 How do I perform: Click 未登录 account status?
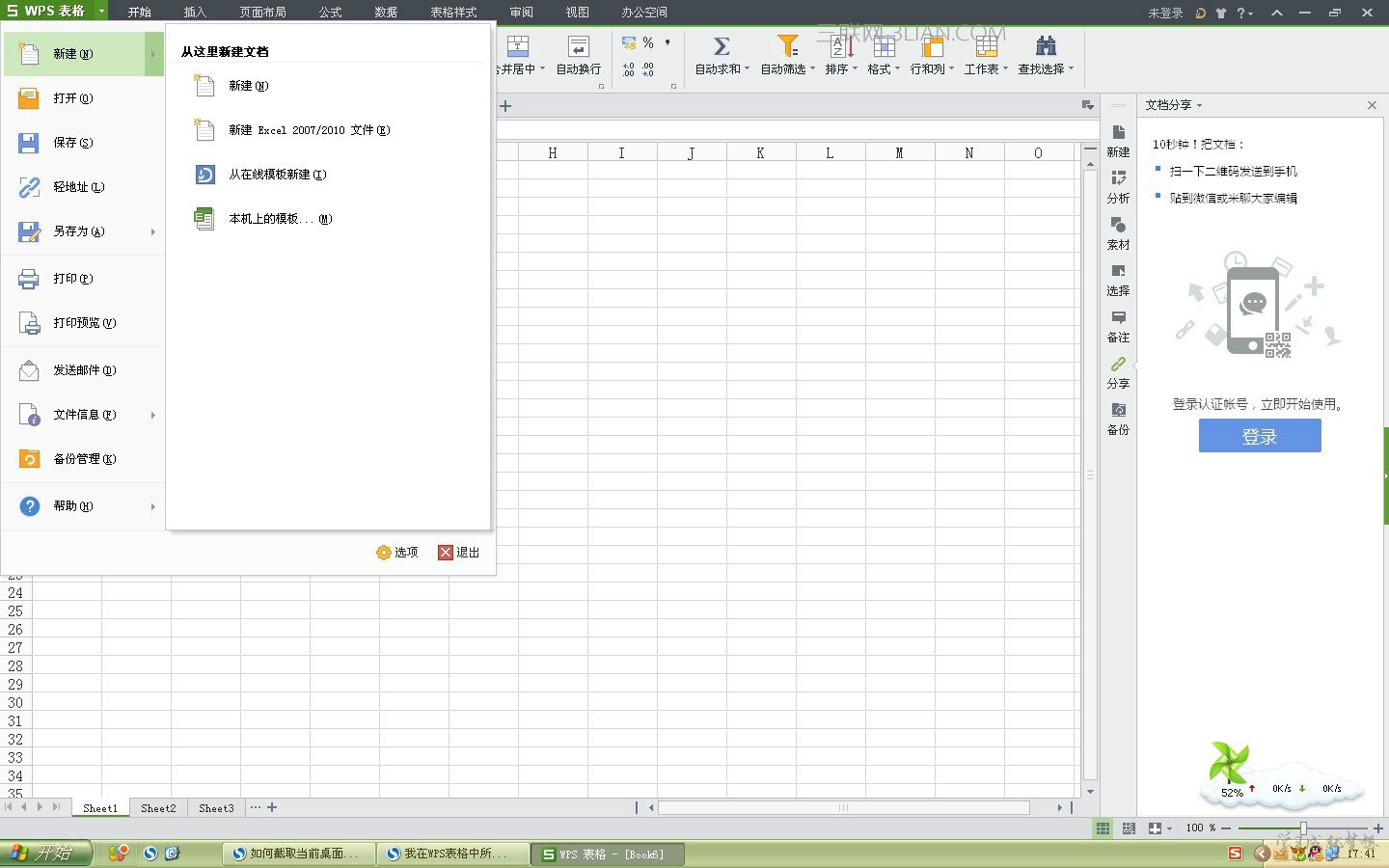tap(1165, 13)
